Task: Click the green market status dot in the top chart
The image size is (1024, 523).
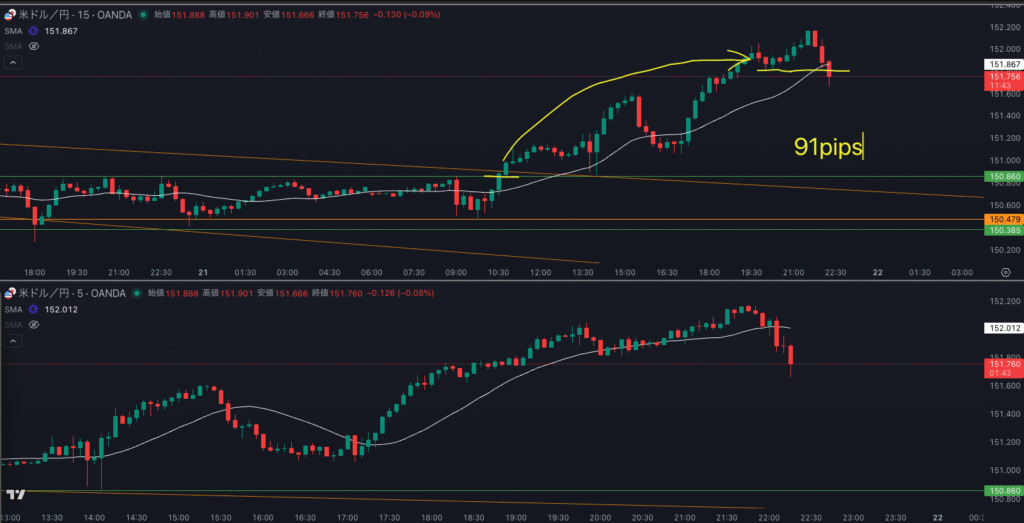Action: [143, 16]
